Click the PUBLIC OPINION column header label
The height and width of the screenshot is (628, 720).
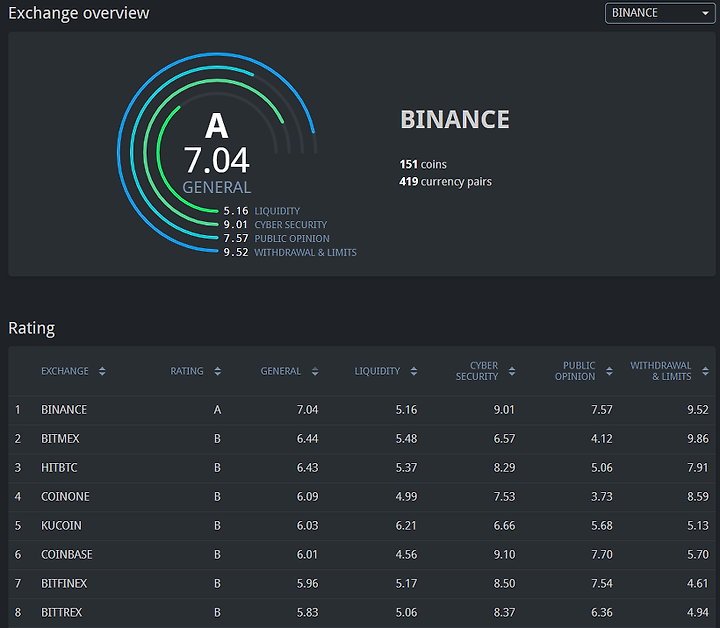(575, 371)
